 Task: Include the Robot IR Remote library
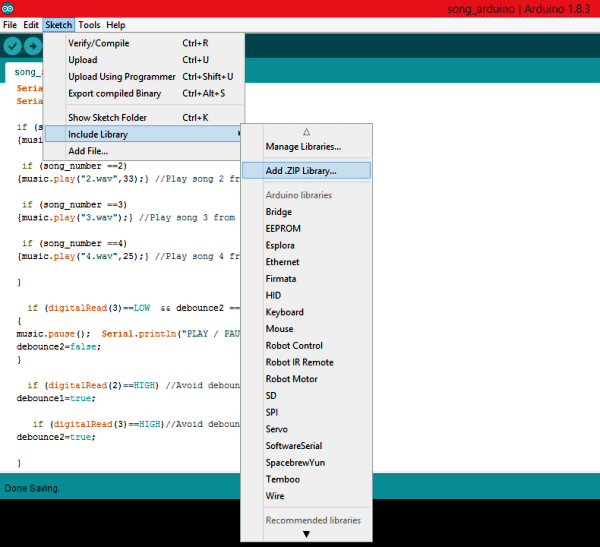coord(306,362)
